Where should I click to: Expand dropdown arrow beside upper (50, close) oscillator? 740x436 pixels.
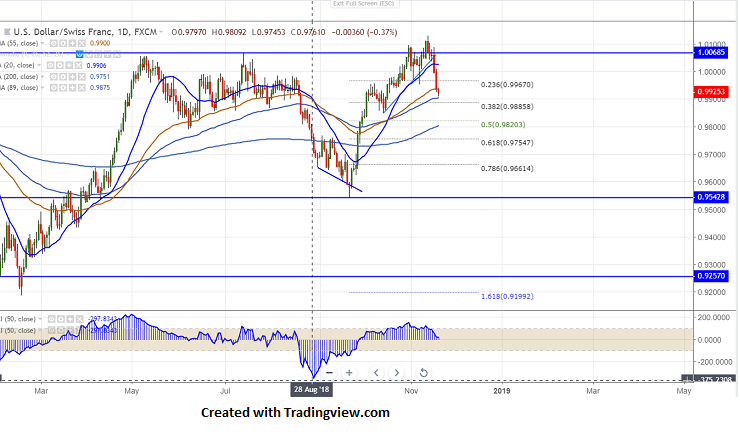pos(40,319)
